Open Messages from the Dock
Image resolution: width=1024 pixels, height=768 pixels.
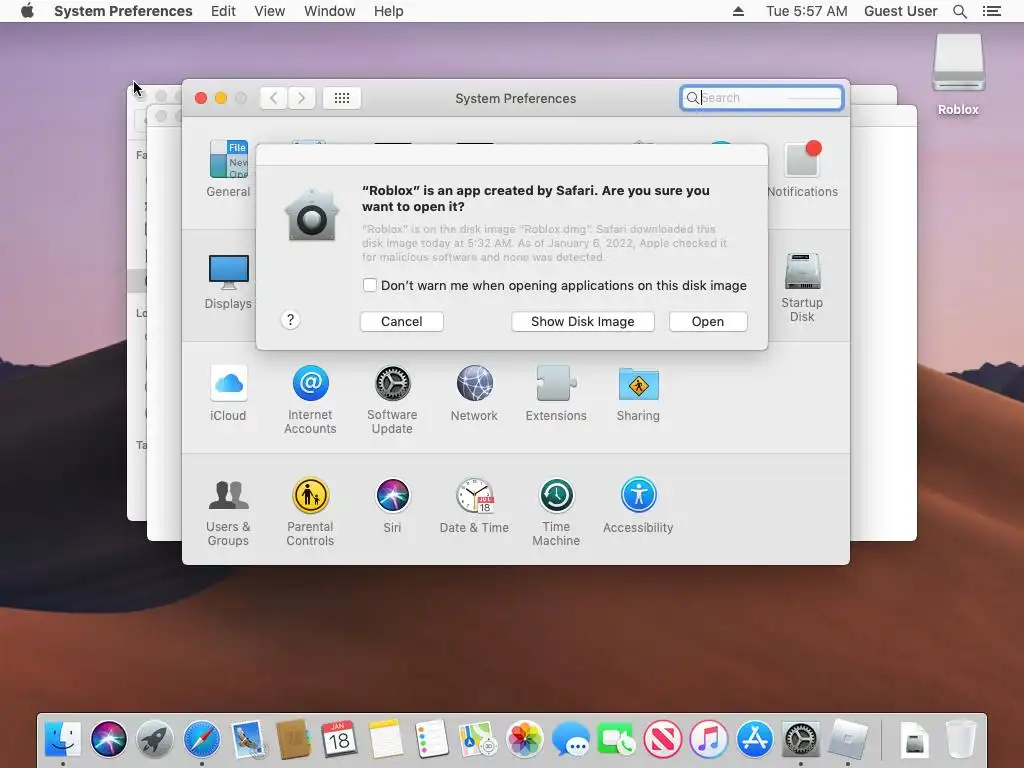click(570, 739)
